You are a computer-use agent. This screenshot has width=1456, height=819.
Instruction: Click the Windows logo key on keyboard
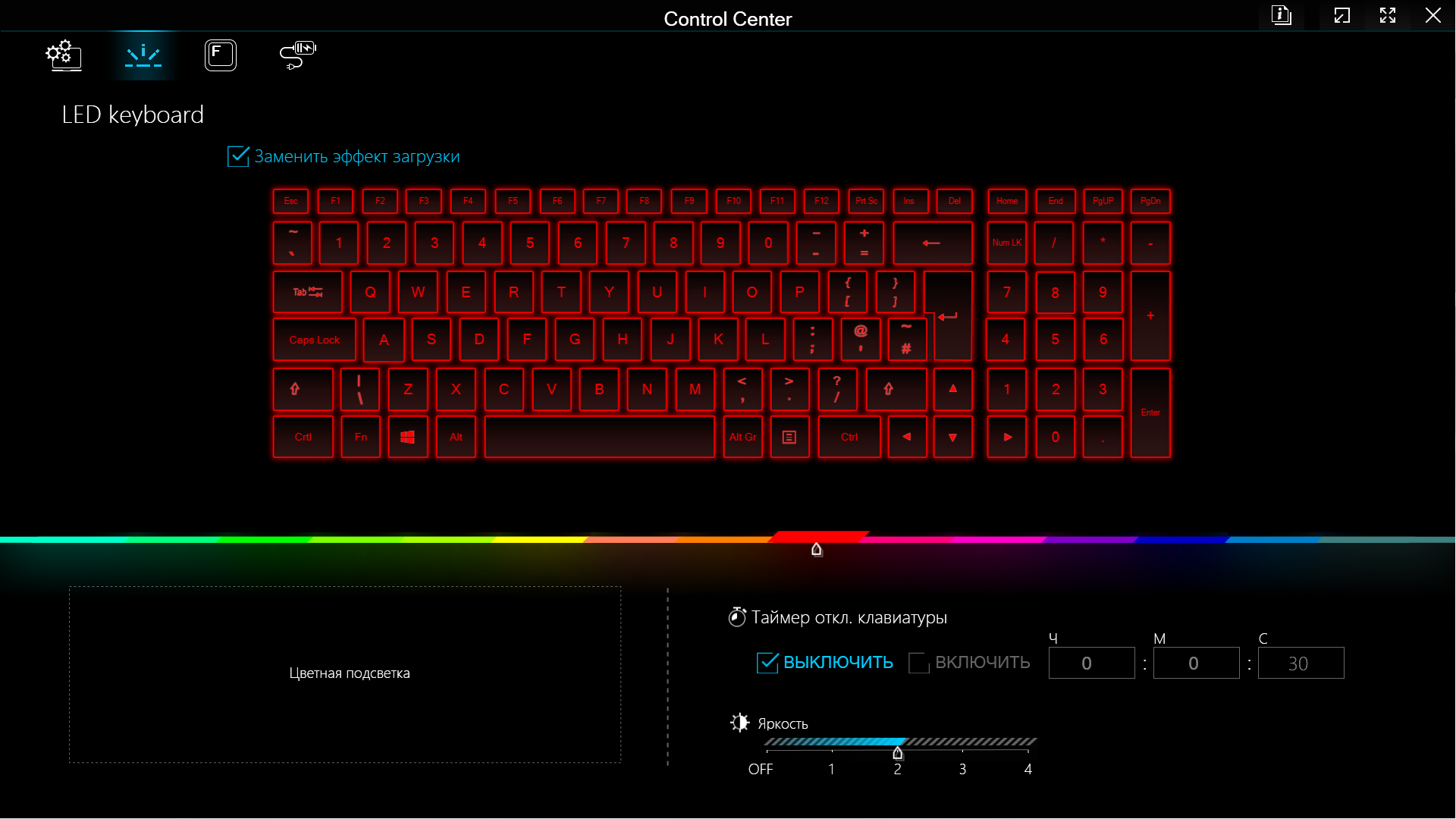click(408, 437)
